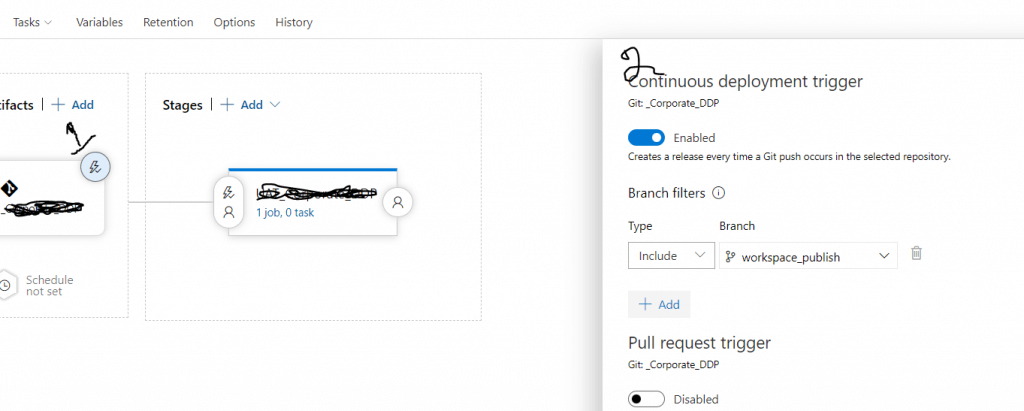Expand the Stages Add dropdown chevron
The width and height of the screenshot is (1024, 411).
[275, 104]
